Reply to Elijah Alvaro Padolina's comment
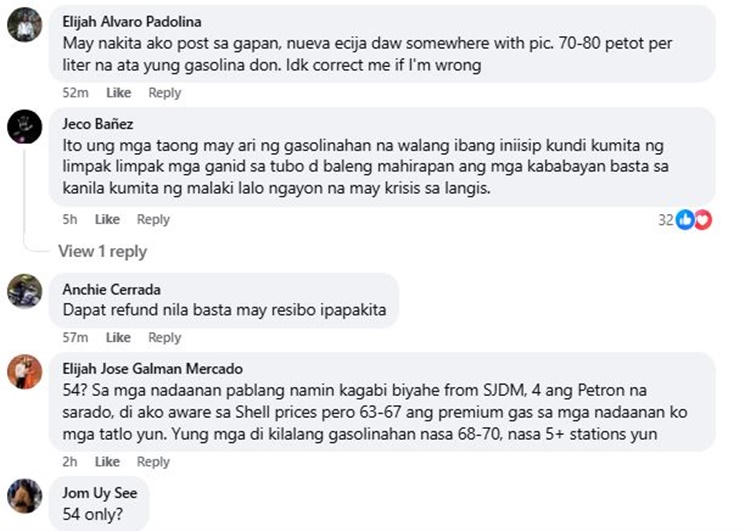The height and width of the screenshot is (531, 750). click(165, 93)
